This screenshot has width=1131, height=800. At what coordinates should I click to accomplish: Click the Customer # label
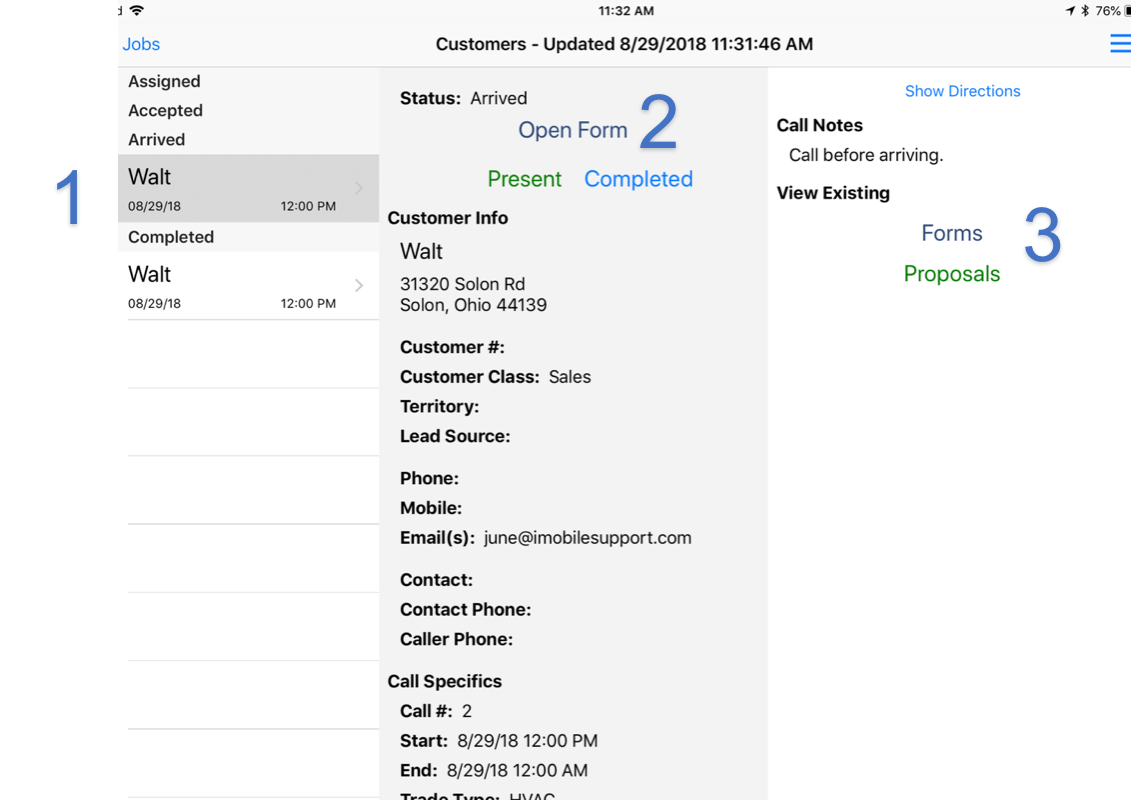coord(452,347)
